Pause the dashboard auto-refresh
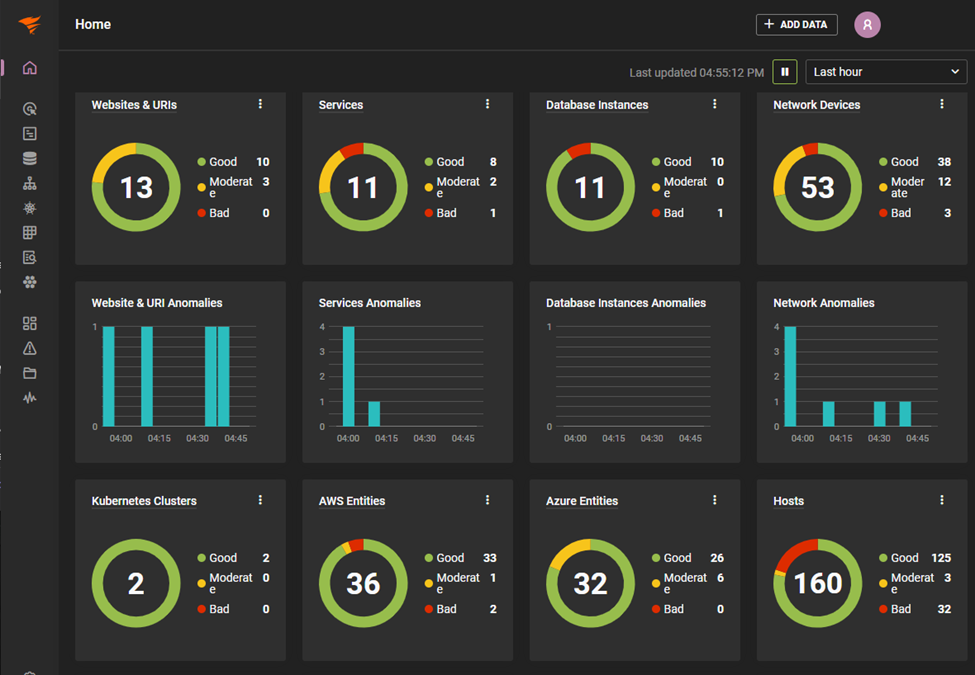Image resolution: width=975 pixels, height=675 pixels. (x=785, y=72)
